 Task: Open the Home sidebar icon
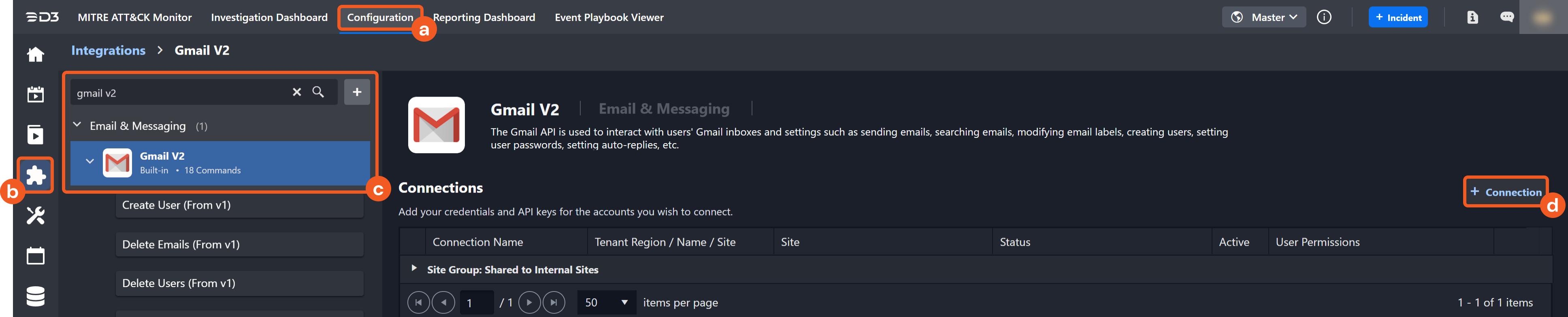[x=35, y=54]
